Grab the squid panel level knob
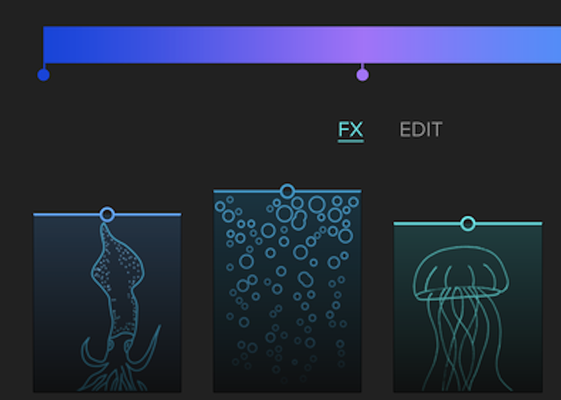561x400 pixels. (107, 214)
